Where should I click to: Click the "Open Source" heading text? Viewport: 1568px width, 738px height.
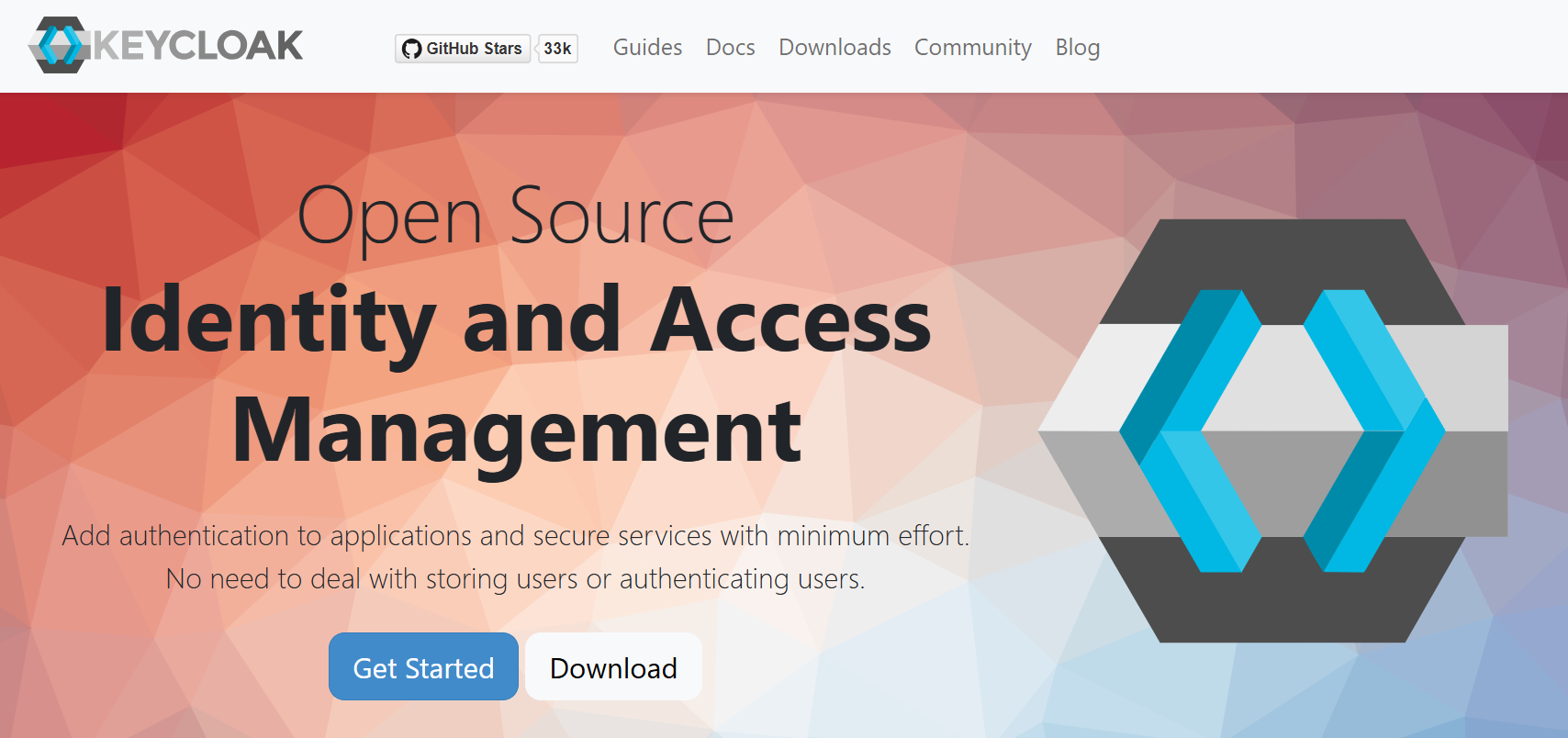pos(515,217)
